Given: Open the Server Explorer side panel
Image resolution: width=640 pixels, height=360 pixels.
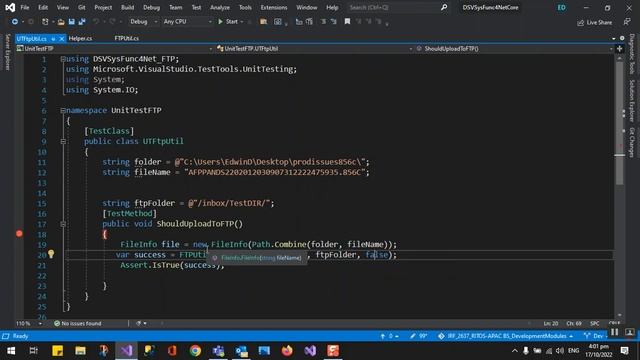Looking at the screenshot, I should (7, 52).
